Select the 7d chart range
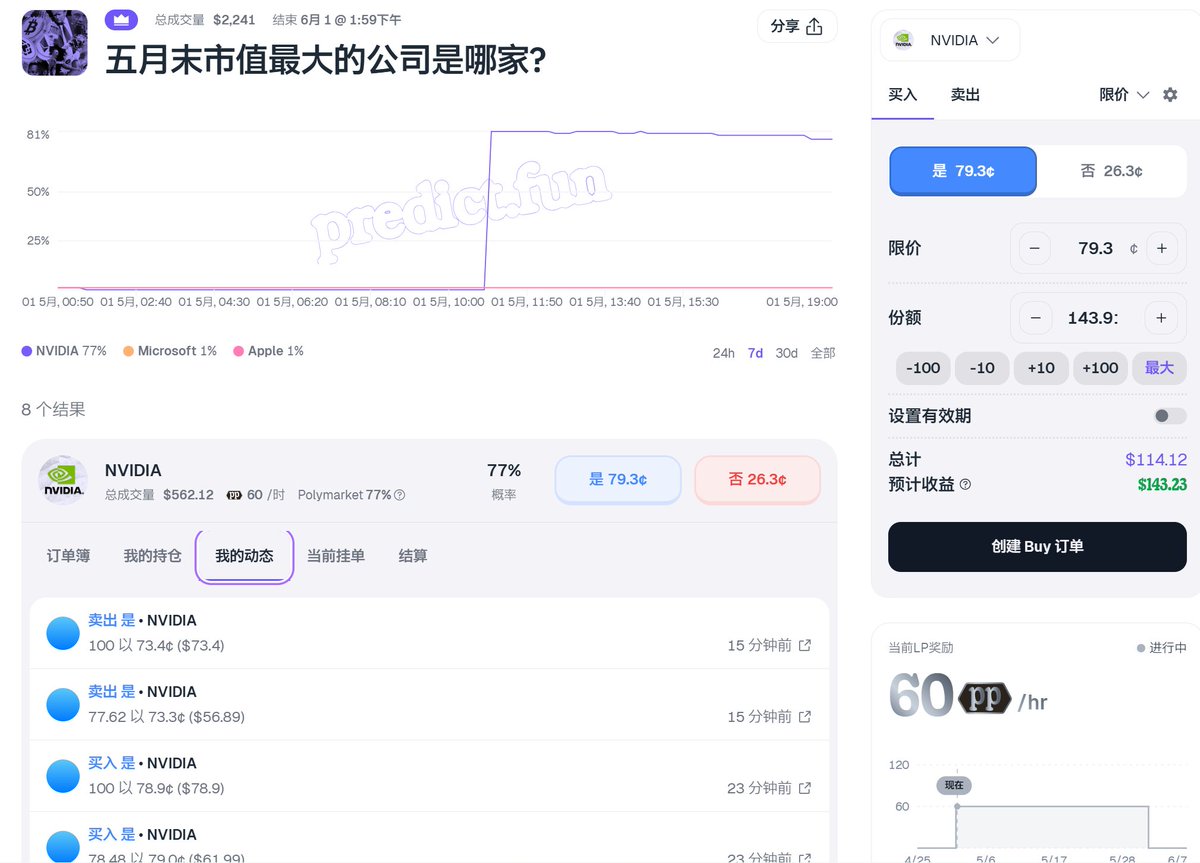This screenshot has height=863, width=1200. (755, 353)
